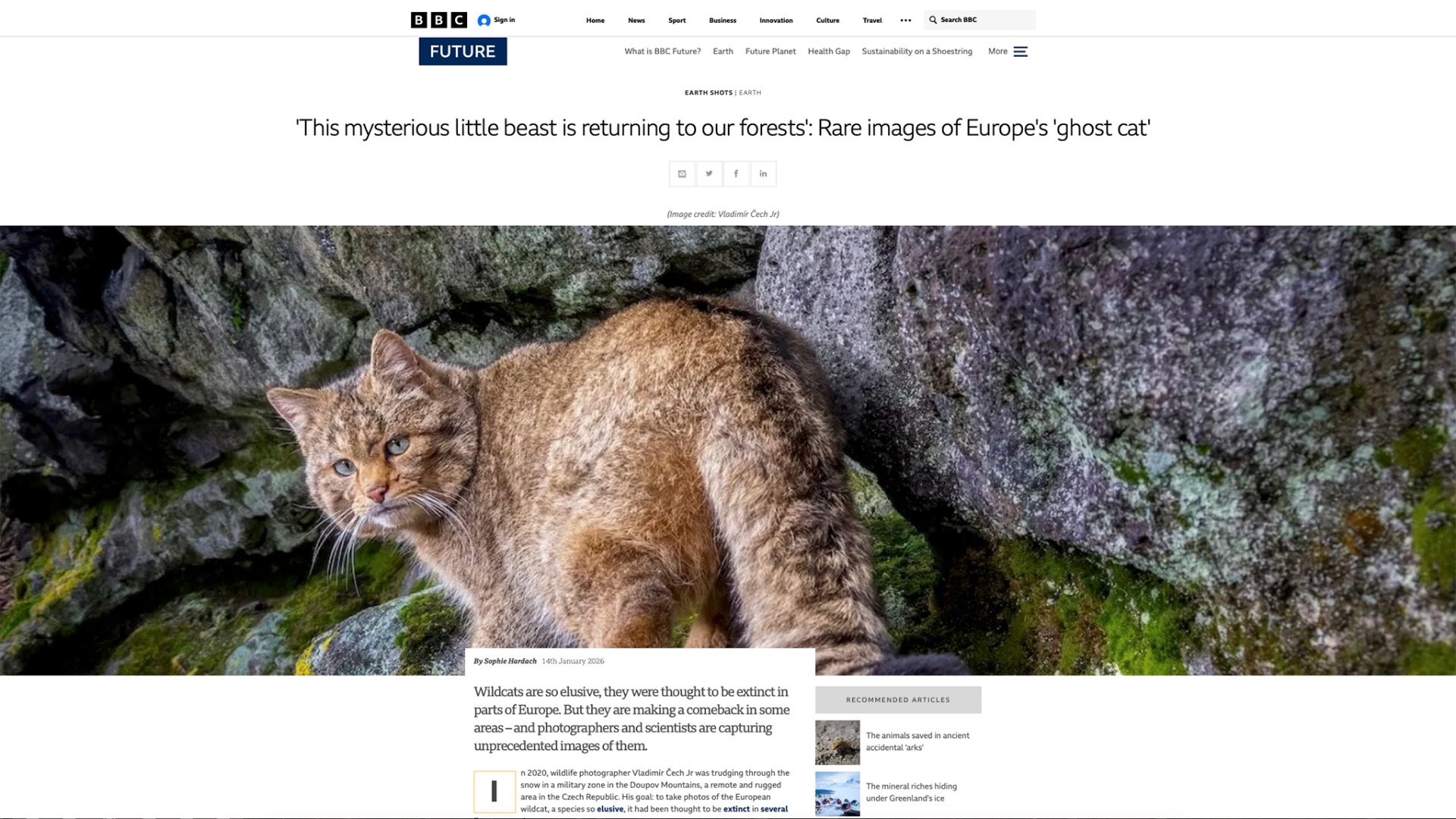
Task: Open the Future Planet link
Action: (770, 52)
